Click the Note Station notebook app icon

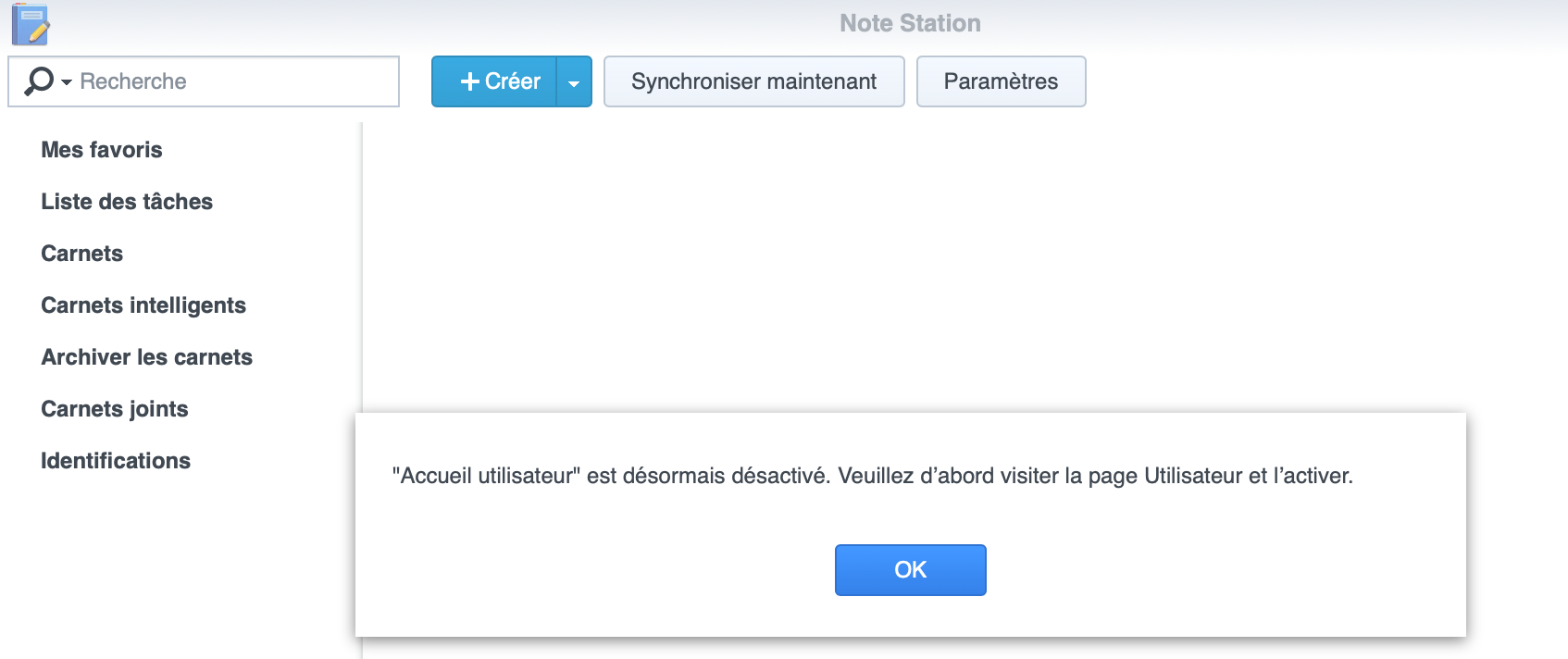click(30, 24)
